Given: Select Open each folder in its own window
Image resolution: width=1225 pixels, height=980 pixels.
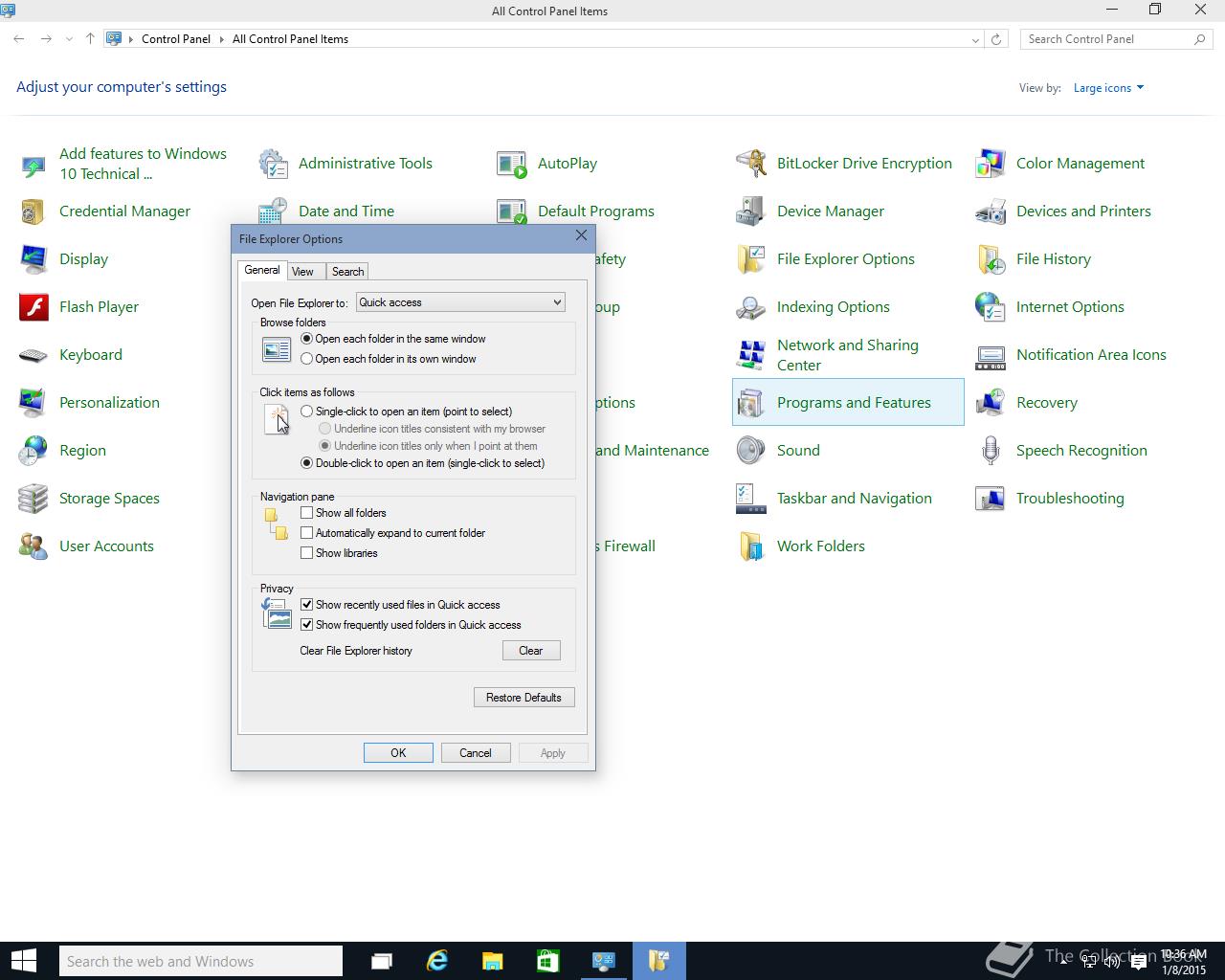Looking at the screenshot, I should (306, 359).
